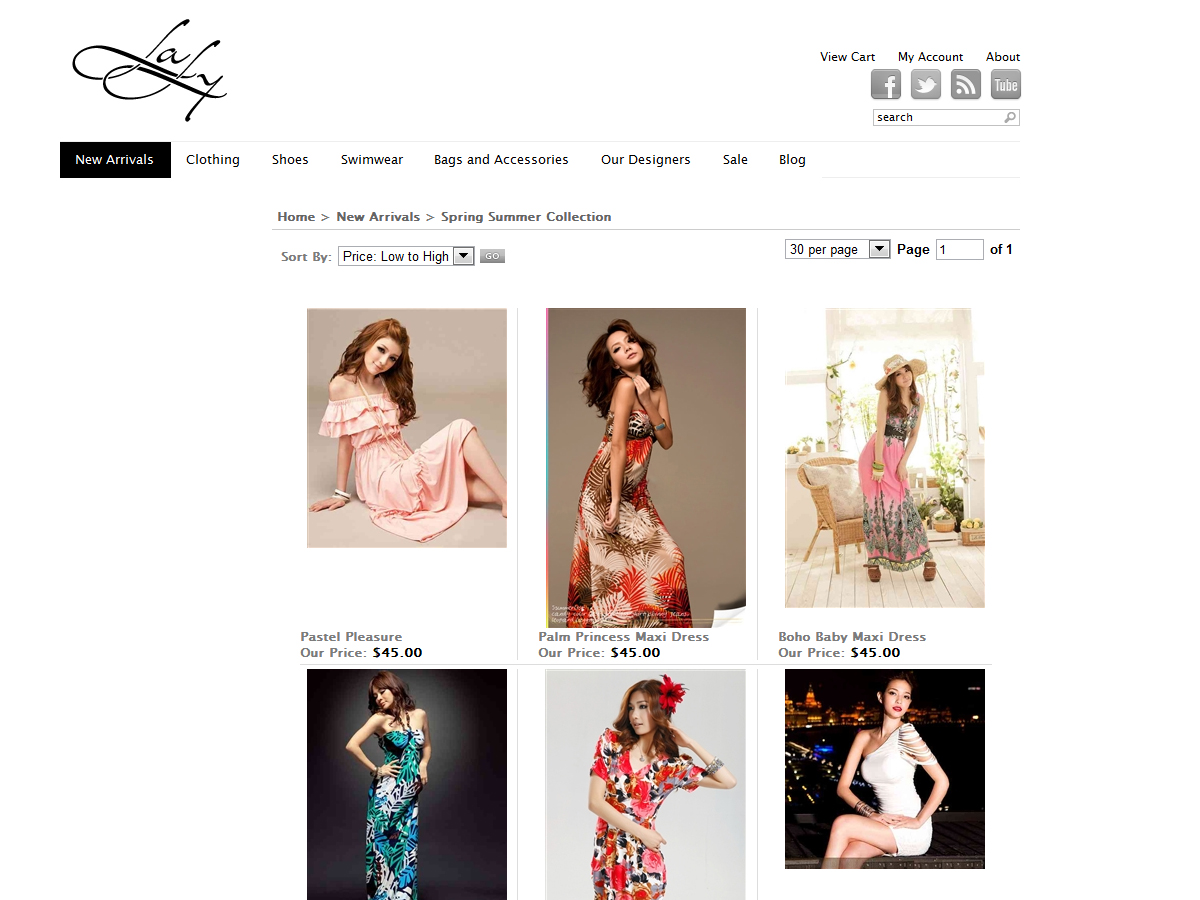Viewport: 1200px width, 900px height.
Task: Click the search magnifier icon
Action: [1010, 117]
